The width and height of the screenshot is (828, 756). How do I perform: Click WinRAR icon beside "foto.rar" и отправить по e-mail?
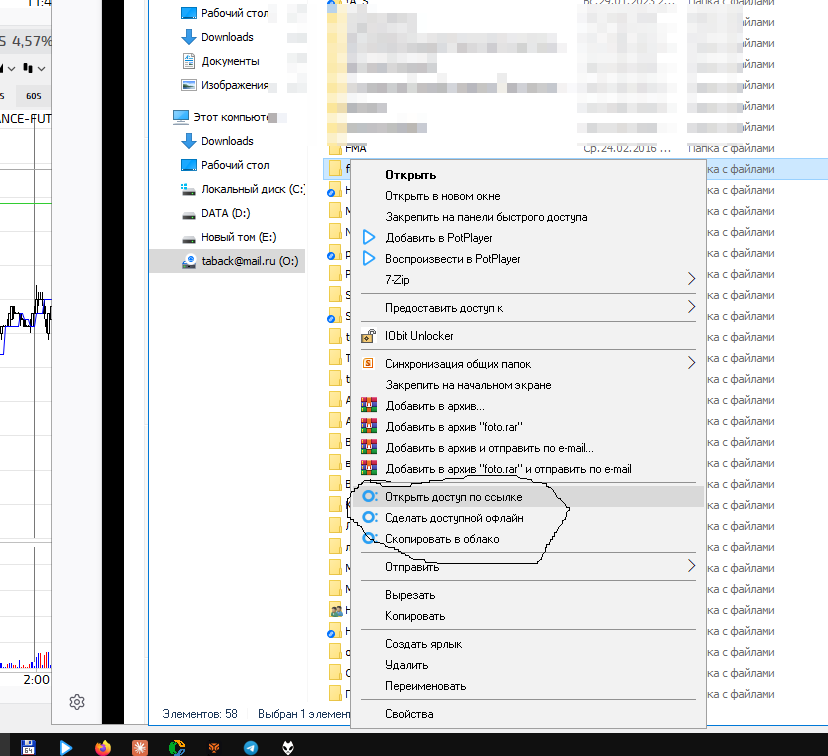tap(369, 468)
